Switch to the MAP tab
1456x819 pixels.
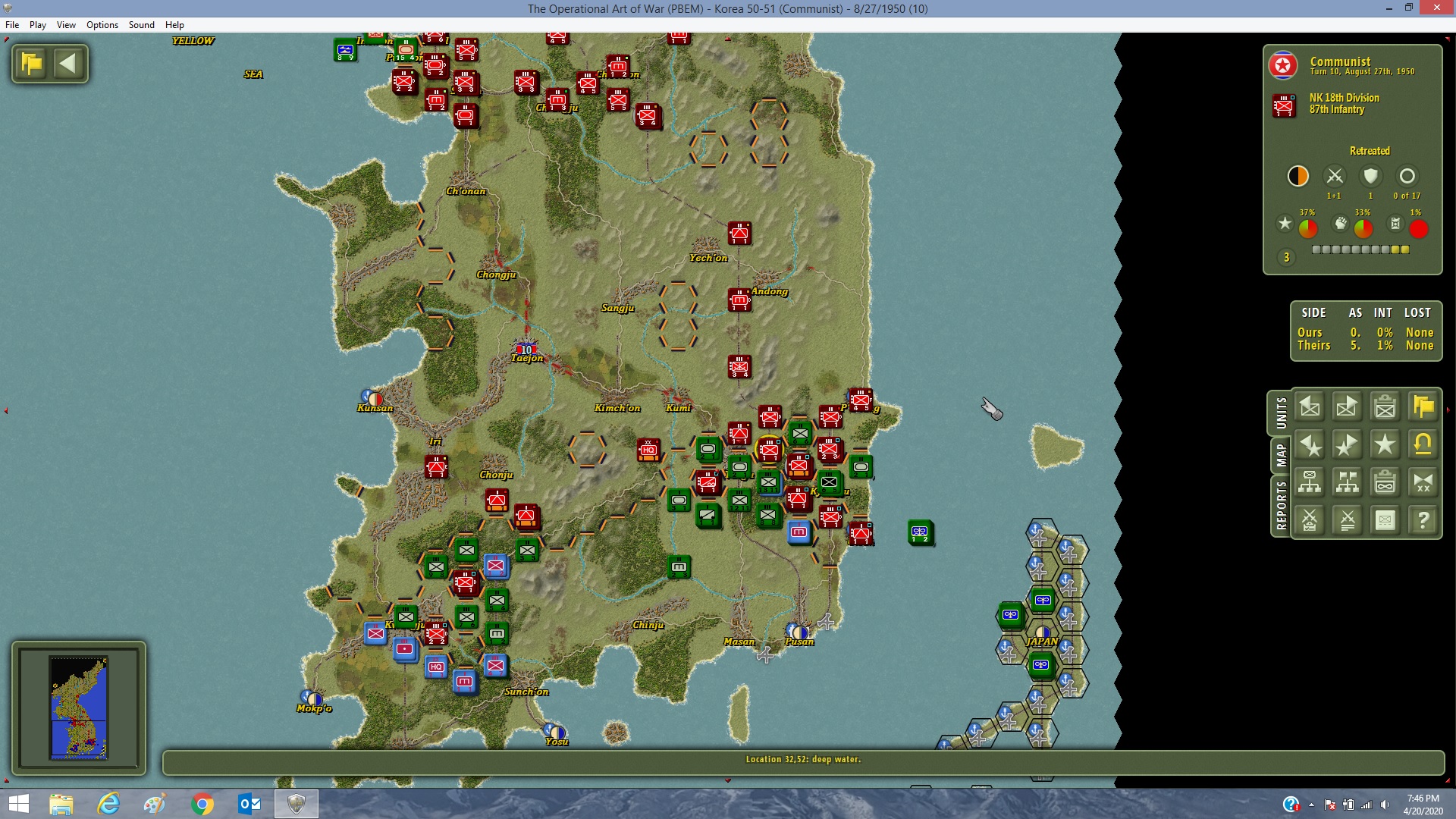(1281, 455)
